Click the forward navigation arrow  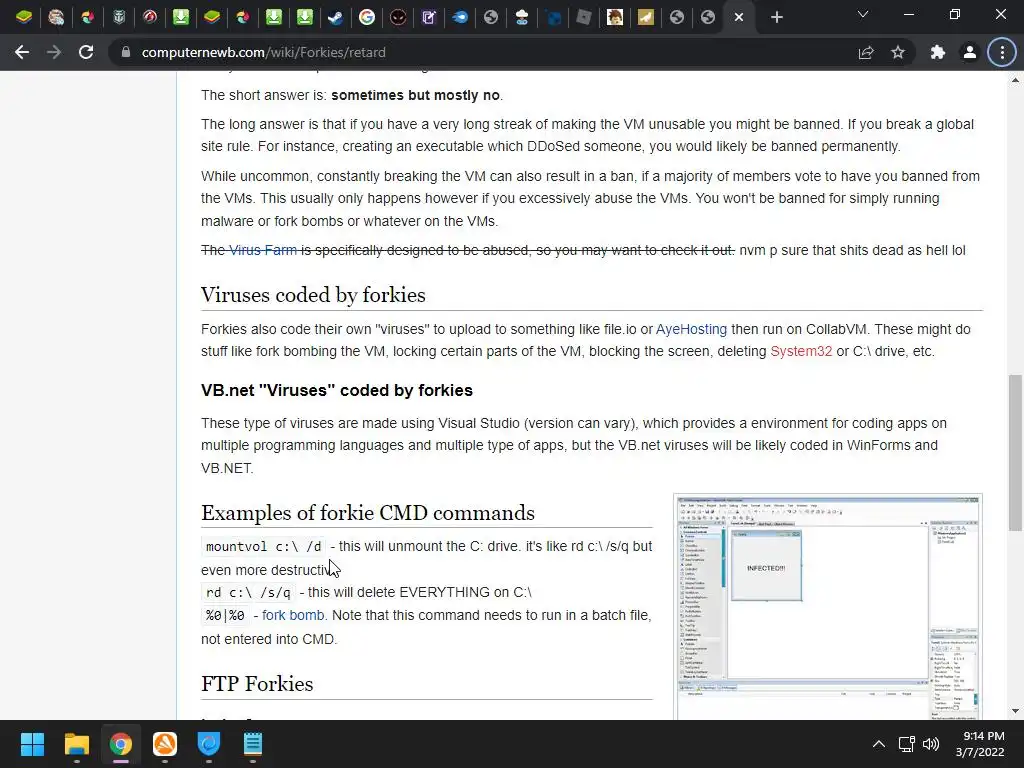(x=54, y=52)
